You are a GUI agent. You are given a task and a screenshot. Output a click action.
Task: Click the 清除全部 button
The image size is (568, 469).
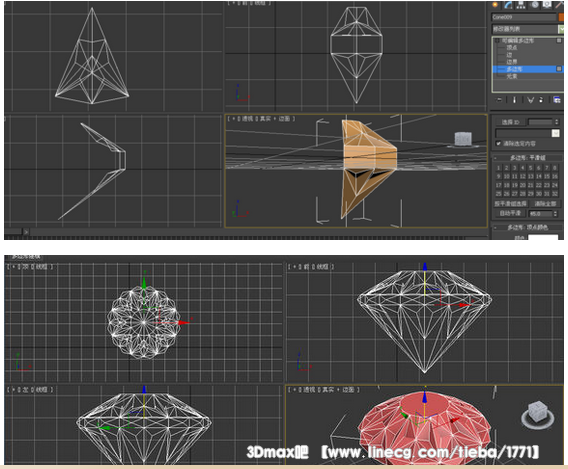[545, 204]
